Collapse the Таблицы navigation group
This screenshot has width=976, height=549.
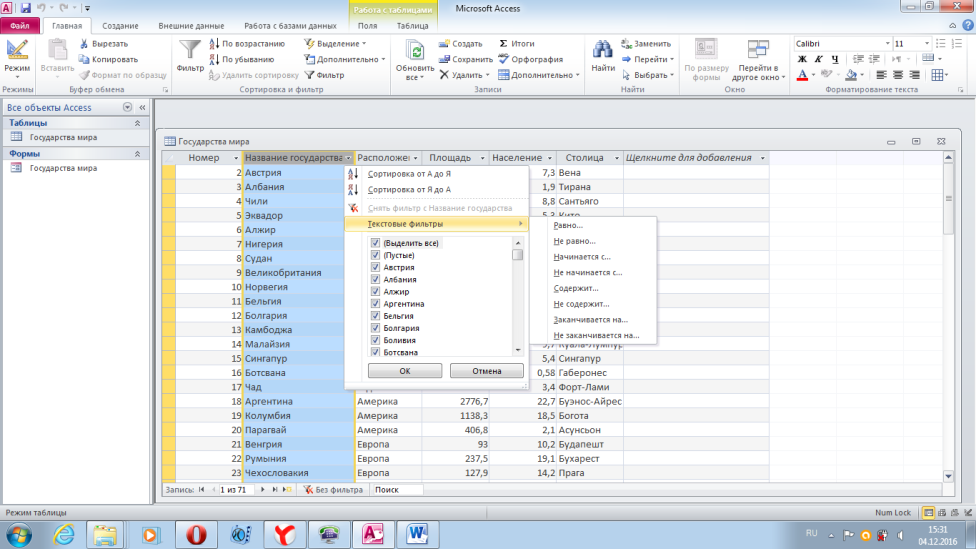[138, 123]
